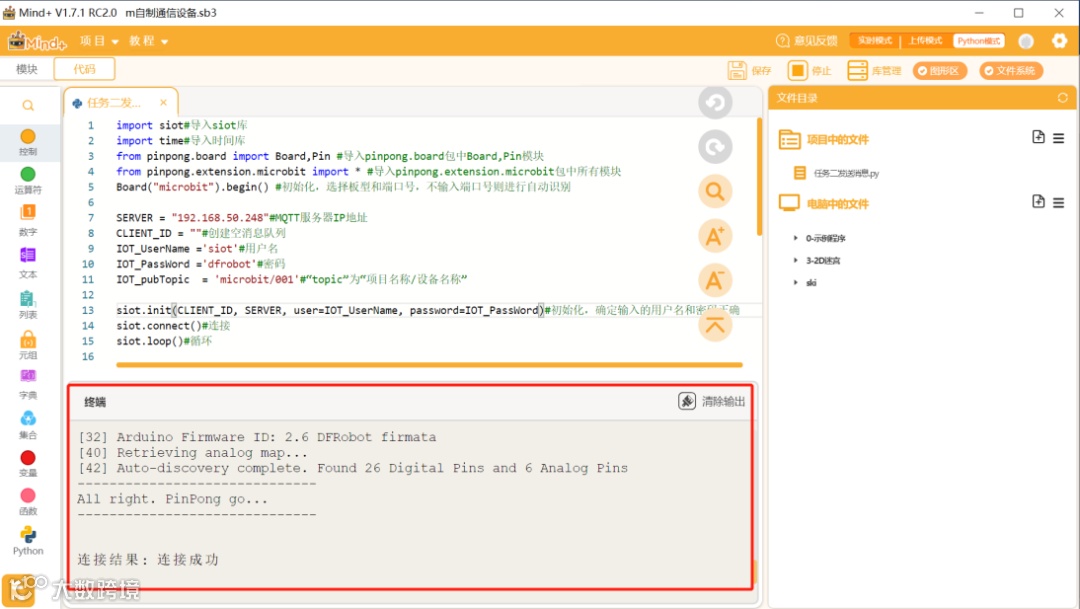This screenshot has height=609, width=1080.
Task: Open menu for 电脑中的文件
Action: click(1059, 203)
